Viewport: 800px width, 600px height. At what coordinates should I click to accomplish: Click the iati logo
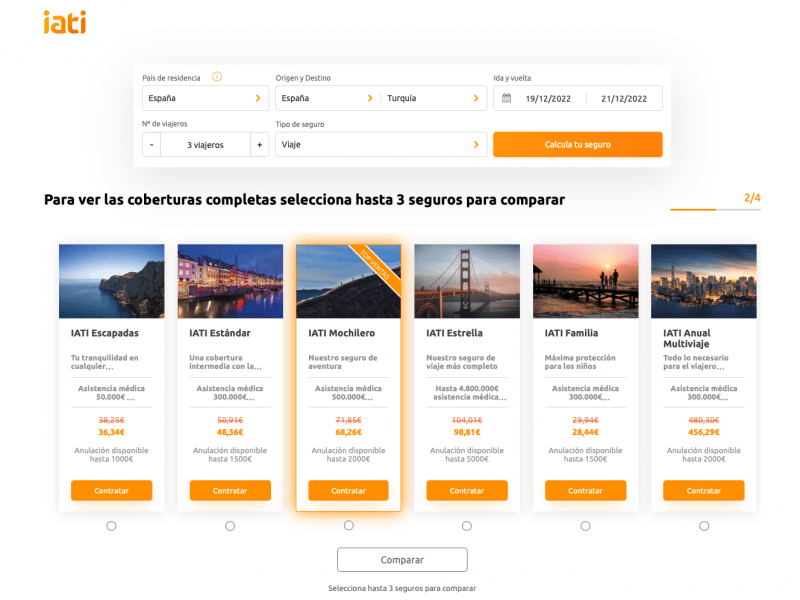point(65,22)
